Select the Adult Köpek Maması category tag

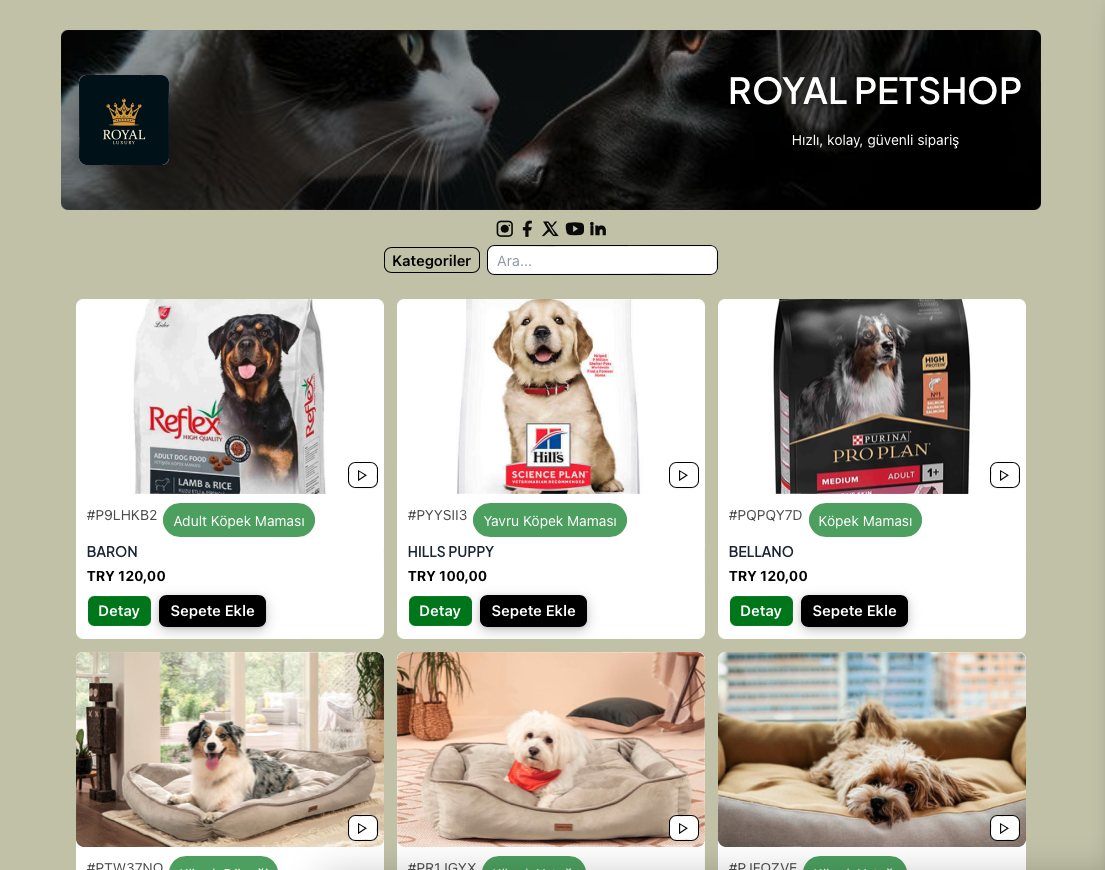click(x=239, y=521)
